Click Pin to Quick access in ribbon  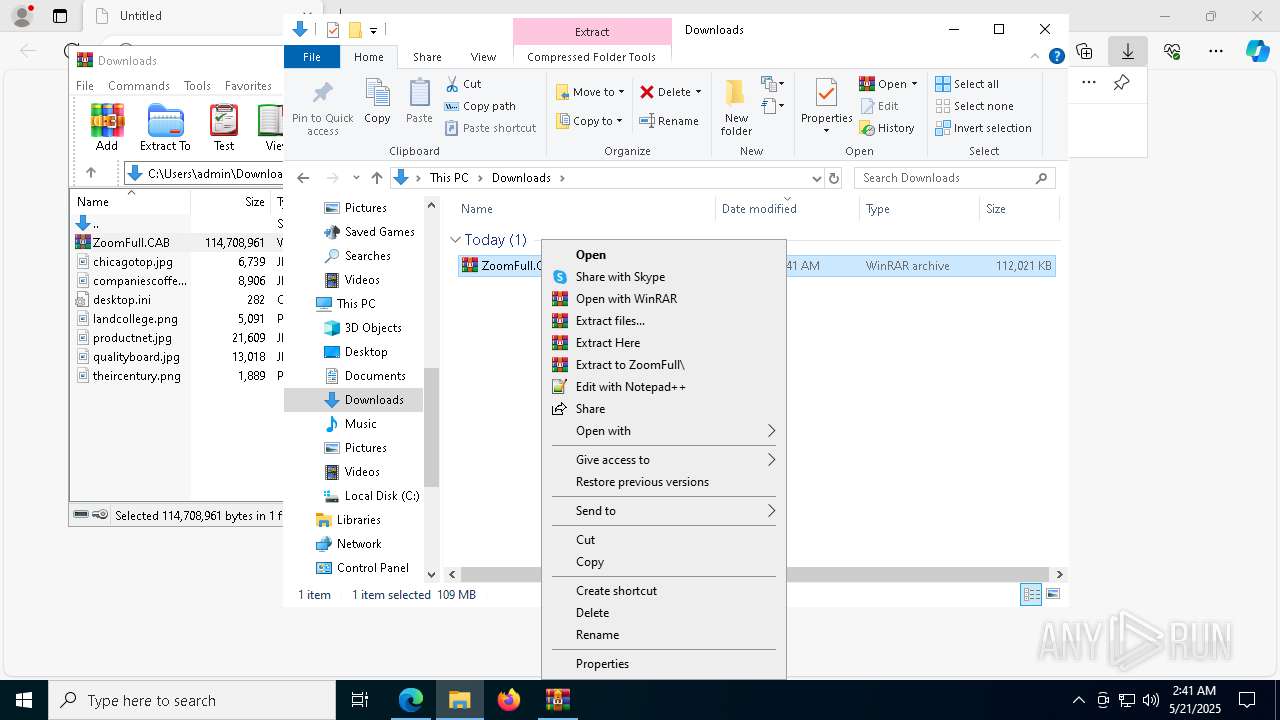pyautogui.click(x=322, y=108)
